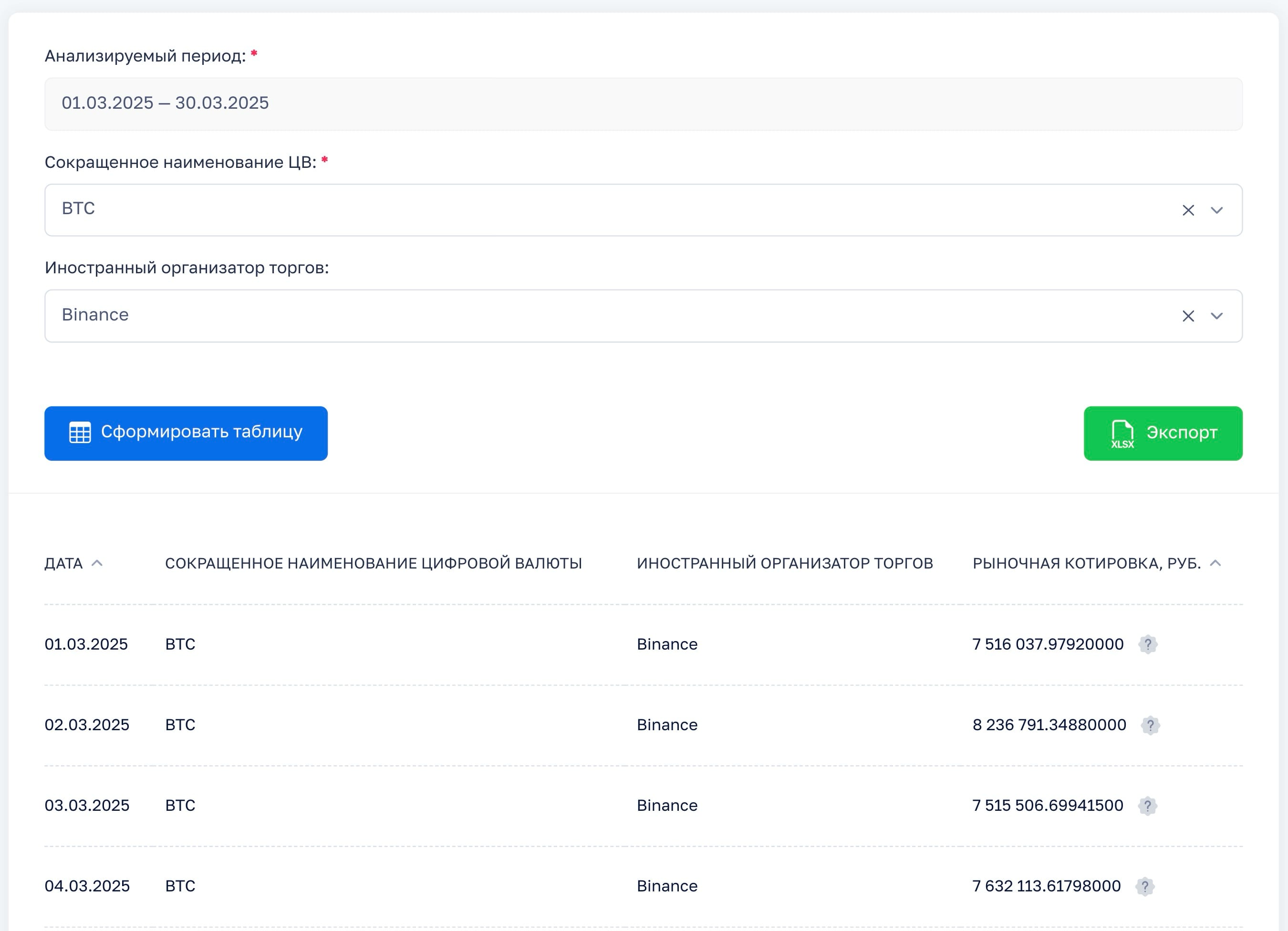1288x931 pixels.
Task: Sort by РЫНОЧНАЯ КОТИРОВКА column arrow
Action: point(1215,563)
